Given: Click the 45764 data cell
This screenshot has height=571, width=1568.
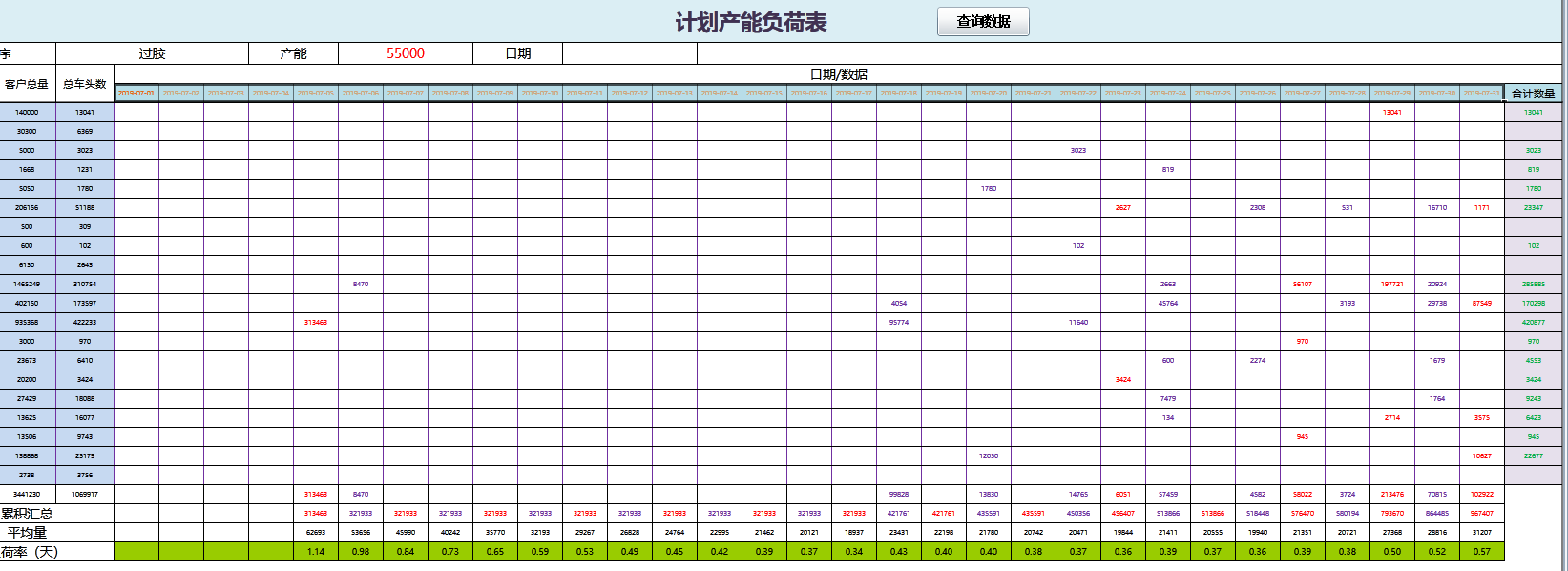Looking at the screenshot, I should 1168,304.
